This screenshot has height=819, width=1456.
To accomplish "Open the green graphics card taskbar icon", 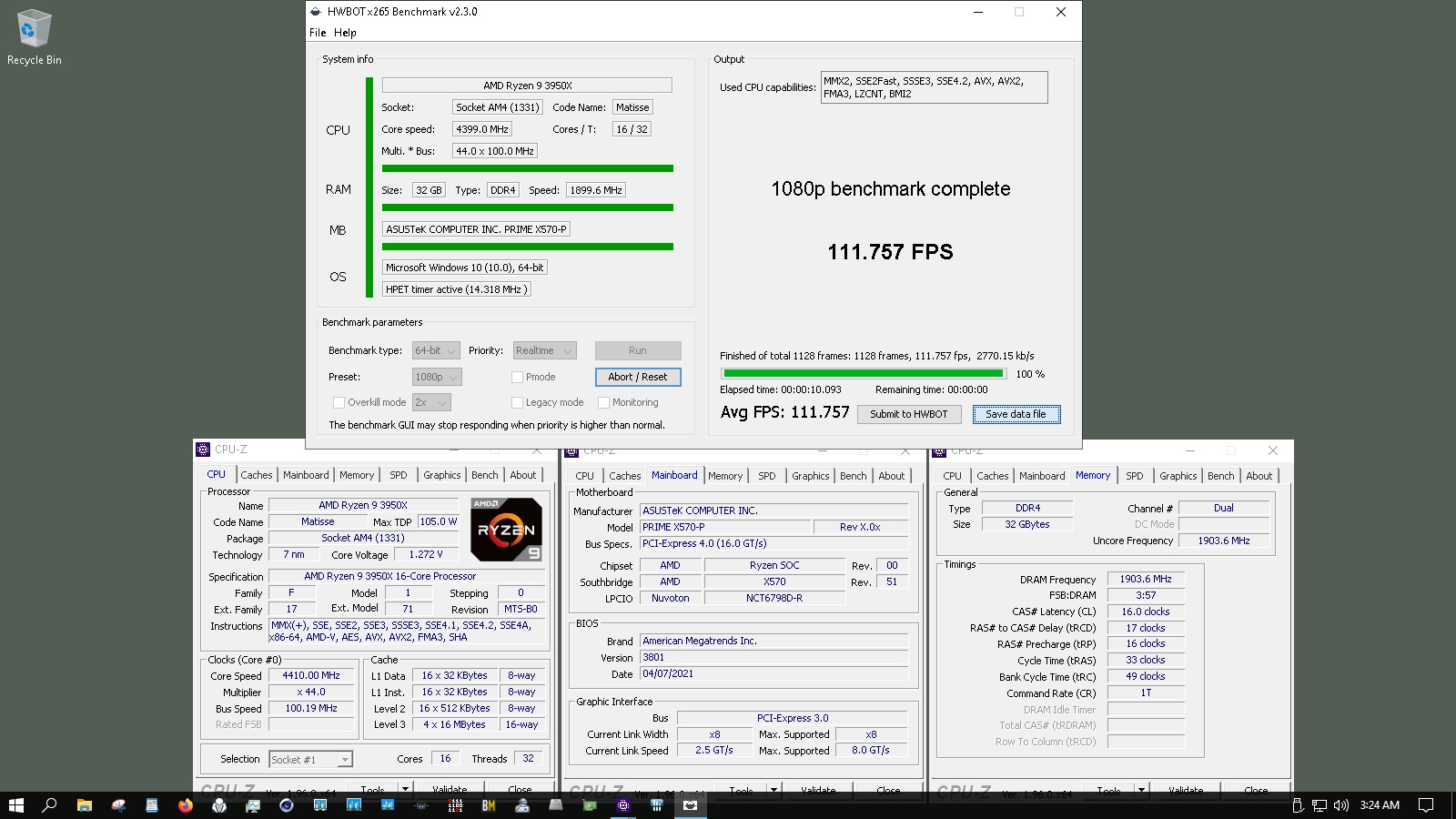I will pyautogui.click(x=590, y=805).
